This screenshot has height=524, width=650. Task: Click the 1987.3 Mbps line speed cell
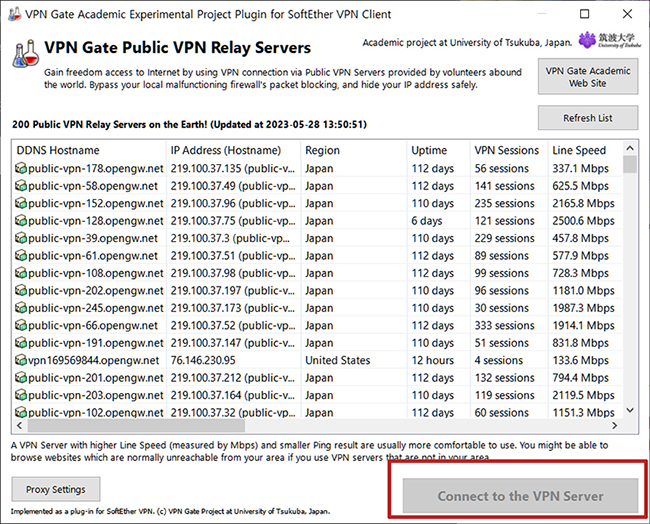[x=583, y=308]
